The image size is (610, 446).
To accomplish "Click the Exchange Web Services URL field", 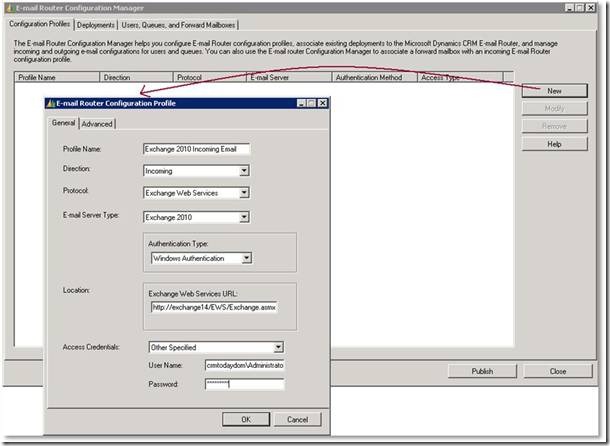I will click(213, 307).
